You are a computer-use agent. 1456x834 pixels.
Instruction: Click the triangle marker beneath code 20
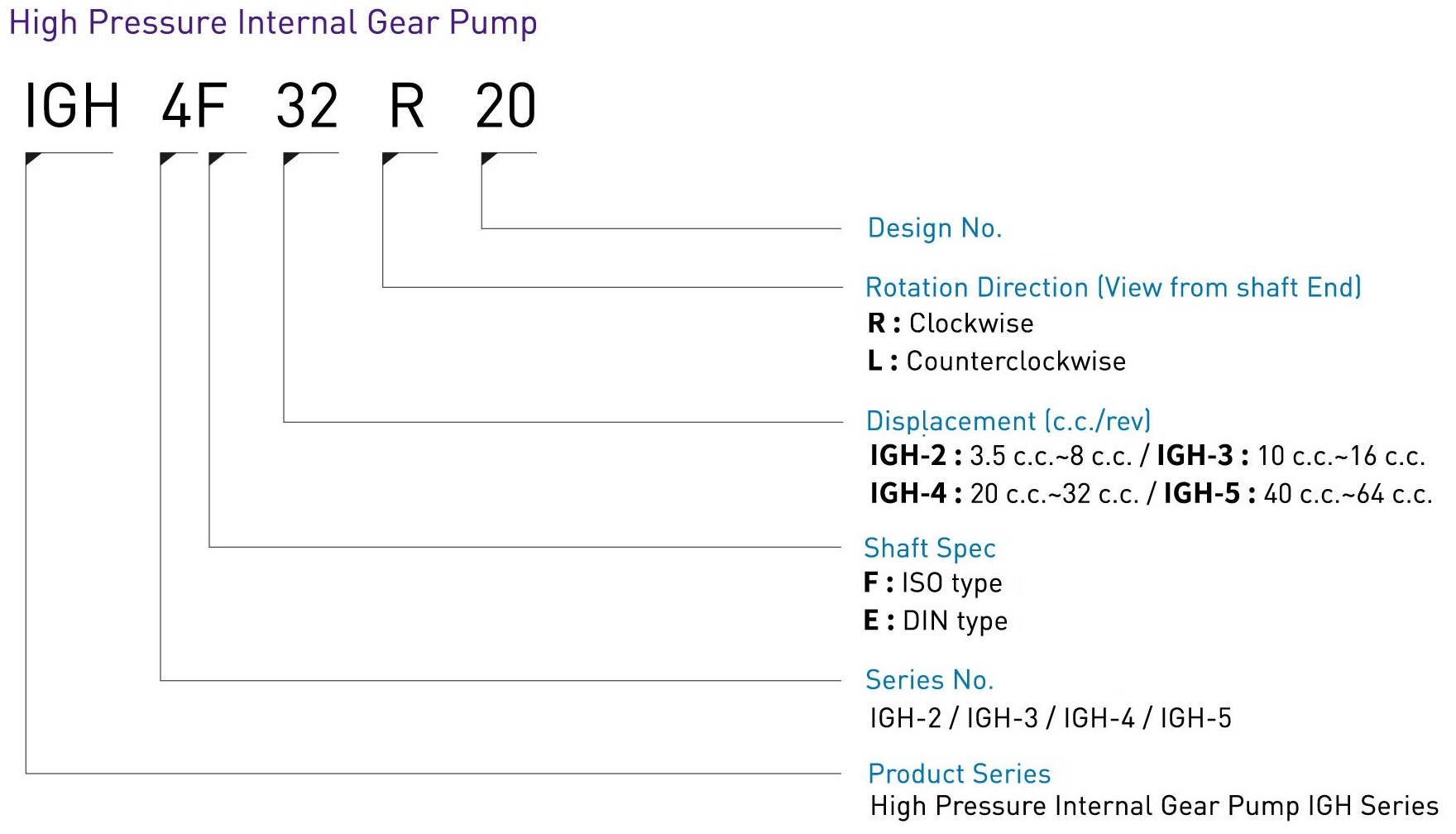487,158
